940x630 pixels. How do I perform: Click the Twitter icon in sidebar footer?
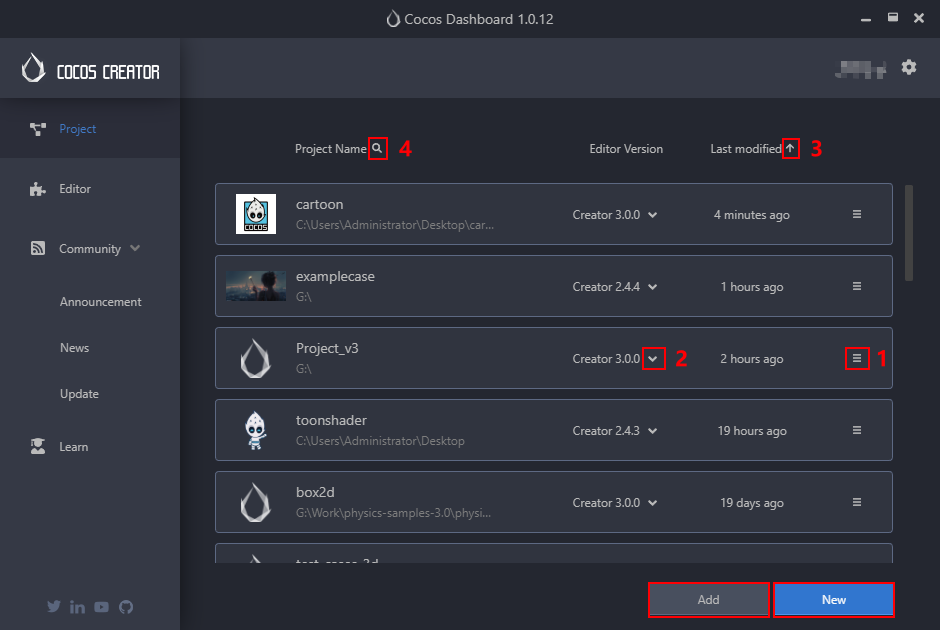coord(54,607)
